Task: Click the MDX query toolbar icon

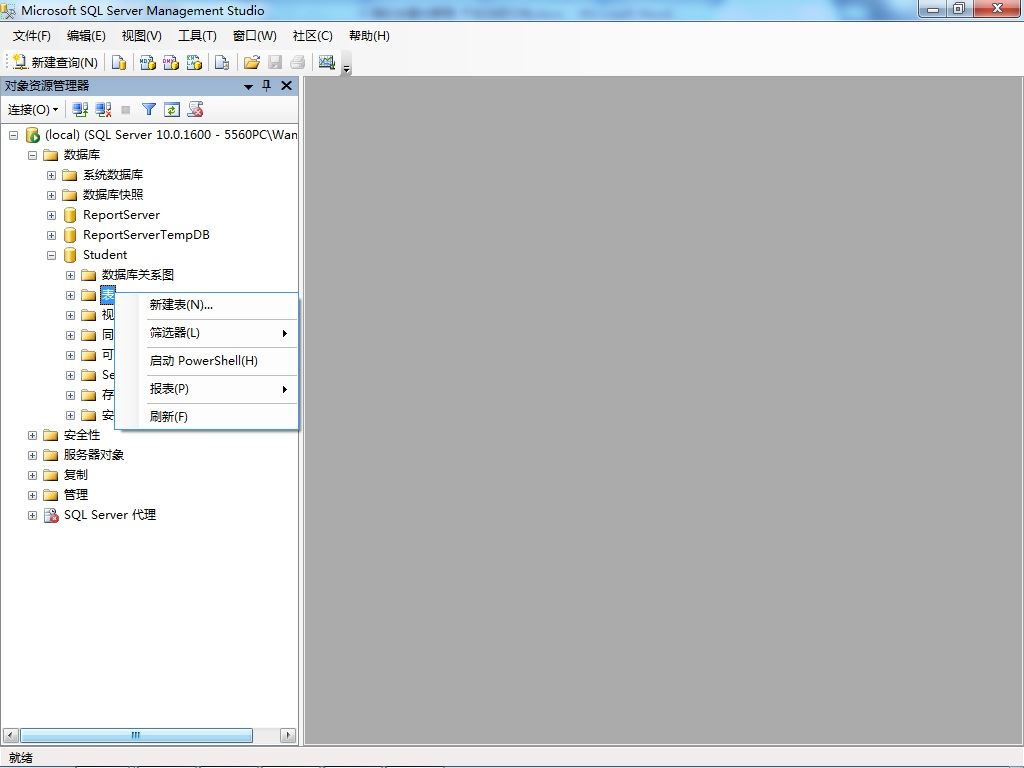Action: coord(148,62)
